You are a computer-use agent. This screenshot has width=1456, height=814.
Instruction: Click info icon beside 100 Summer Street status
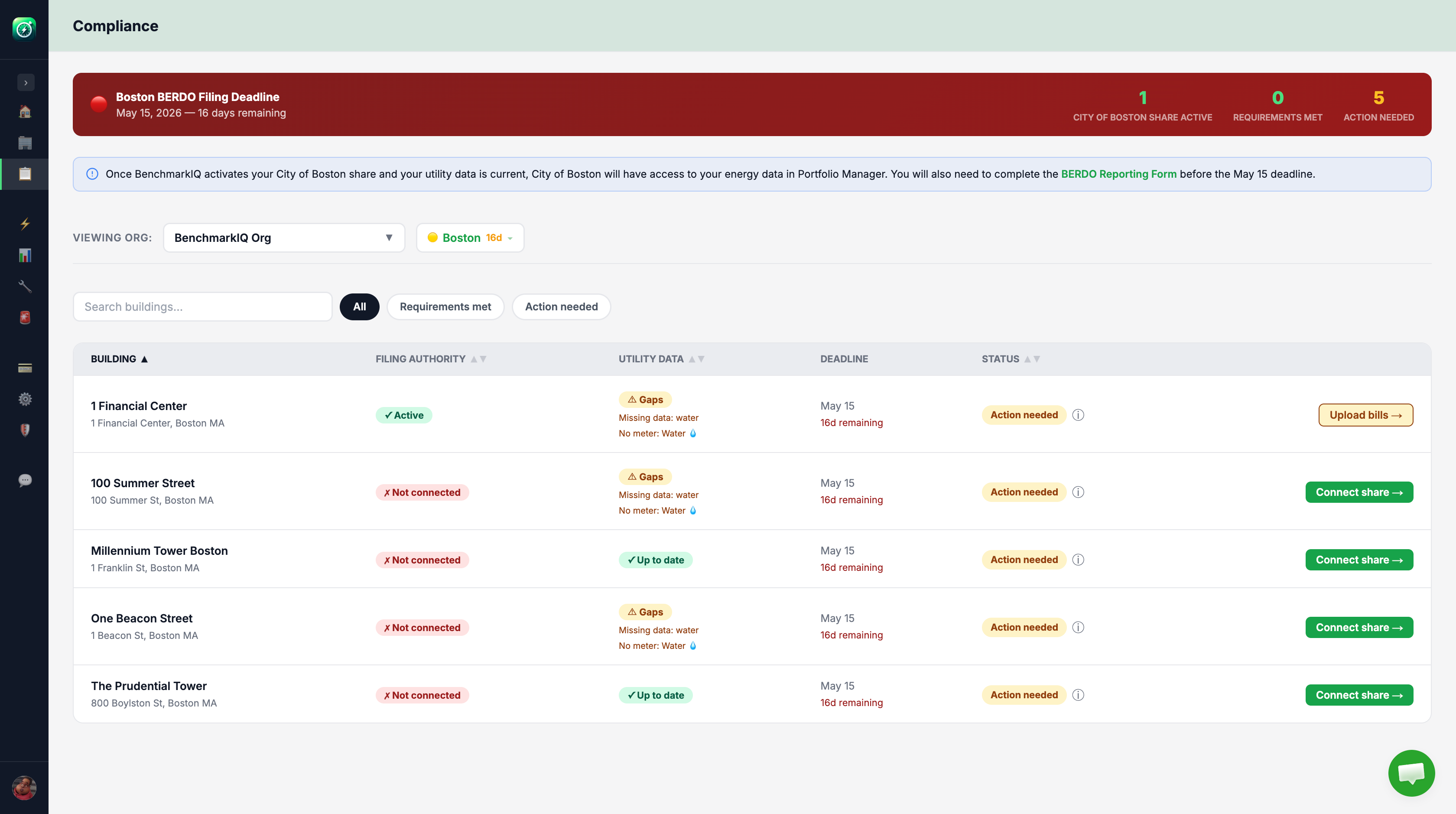tap(1078, 492)
